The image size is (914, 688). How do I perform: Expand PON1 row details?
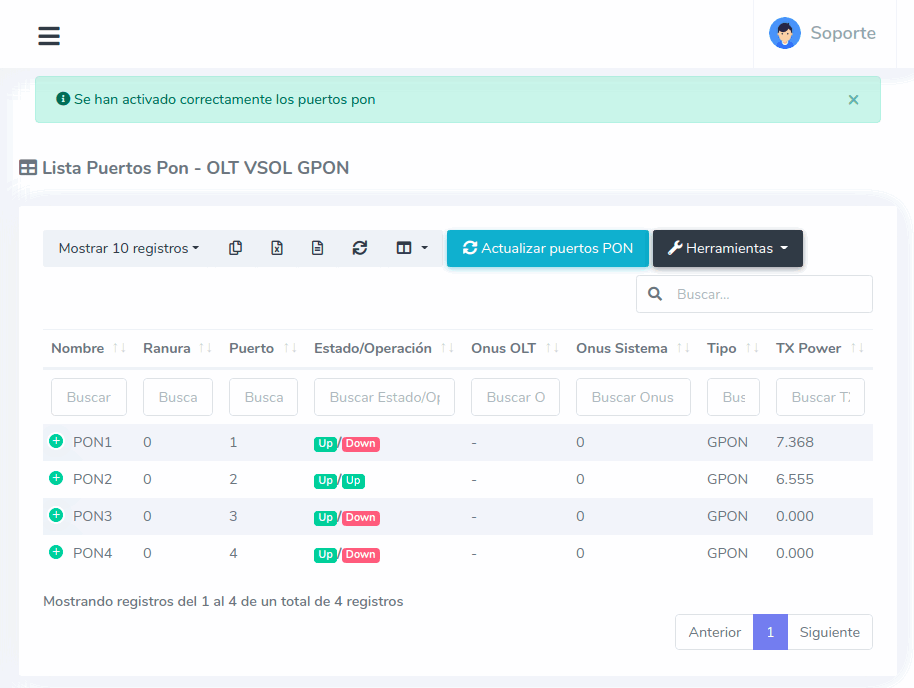[56, 441]
